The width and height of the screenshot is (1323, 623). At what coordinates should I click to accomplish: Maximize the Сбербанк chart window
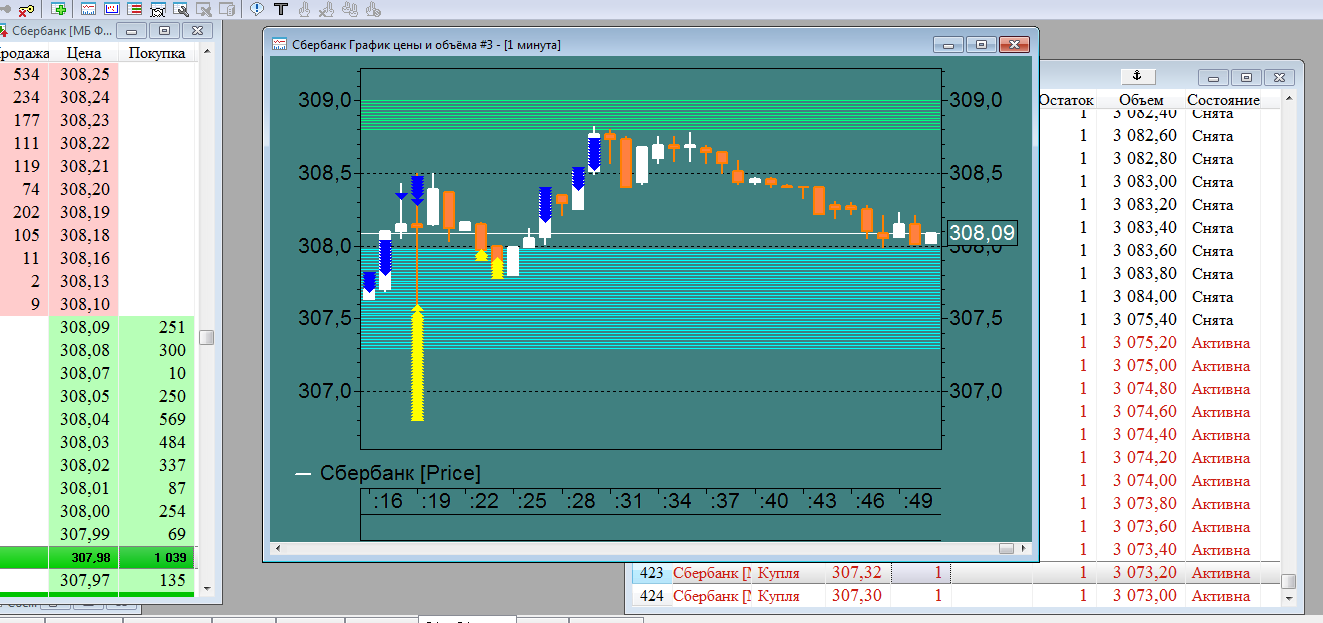click(x=981, y=44)
